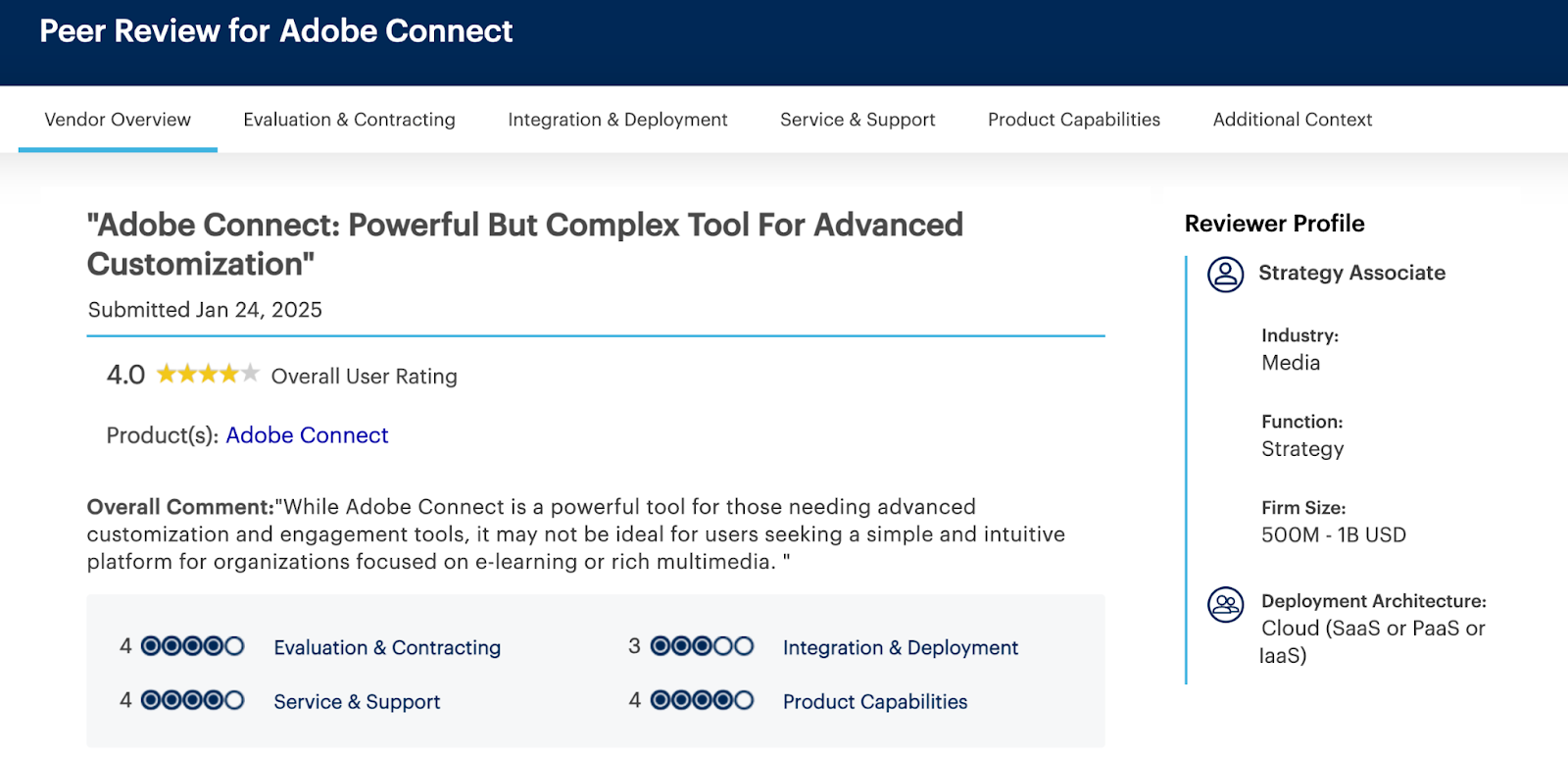Click the score '4' beside Evaluation & Contracting
The image size is (1568, 758).
click(125, 646)
